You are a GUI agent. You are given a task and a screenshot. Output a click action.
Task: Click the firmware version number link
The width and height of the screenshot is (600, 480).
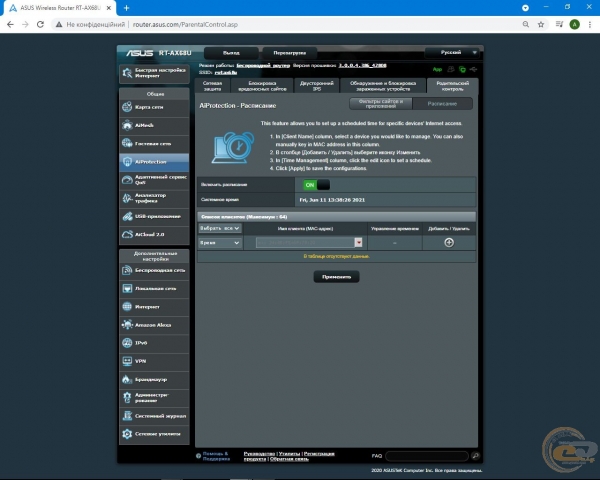coord(362,65)
